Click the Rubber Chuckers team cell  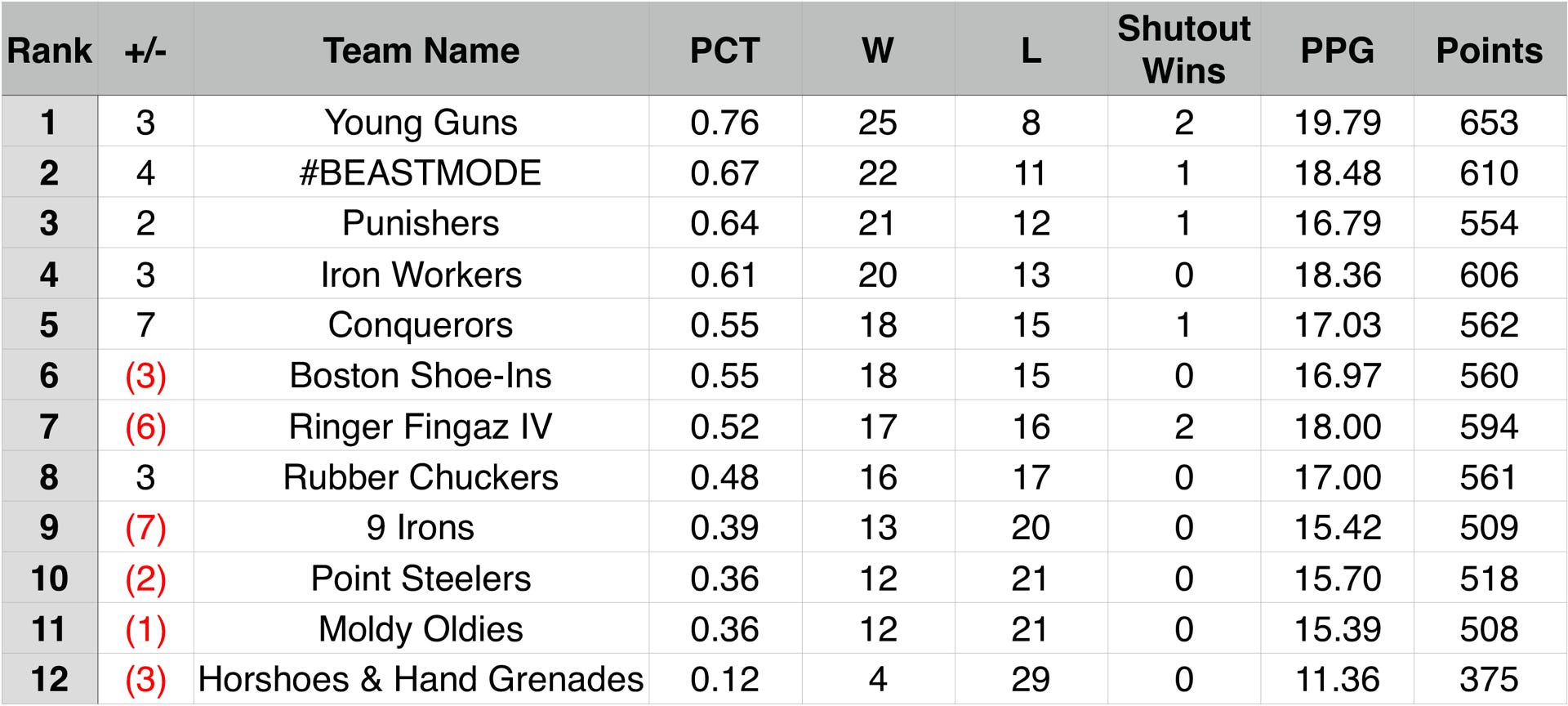click(421, 477)
